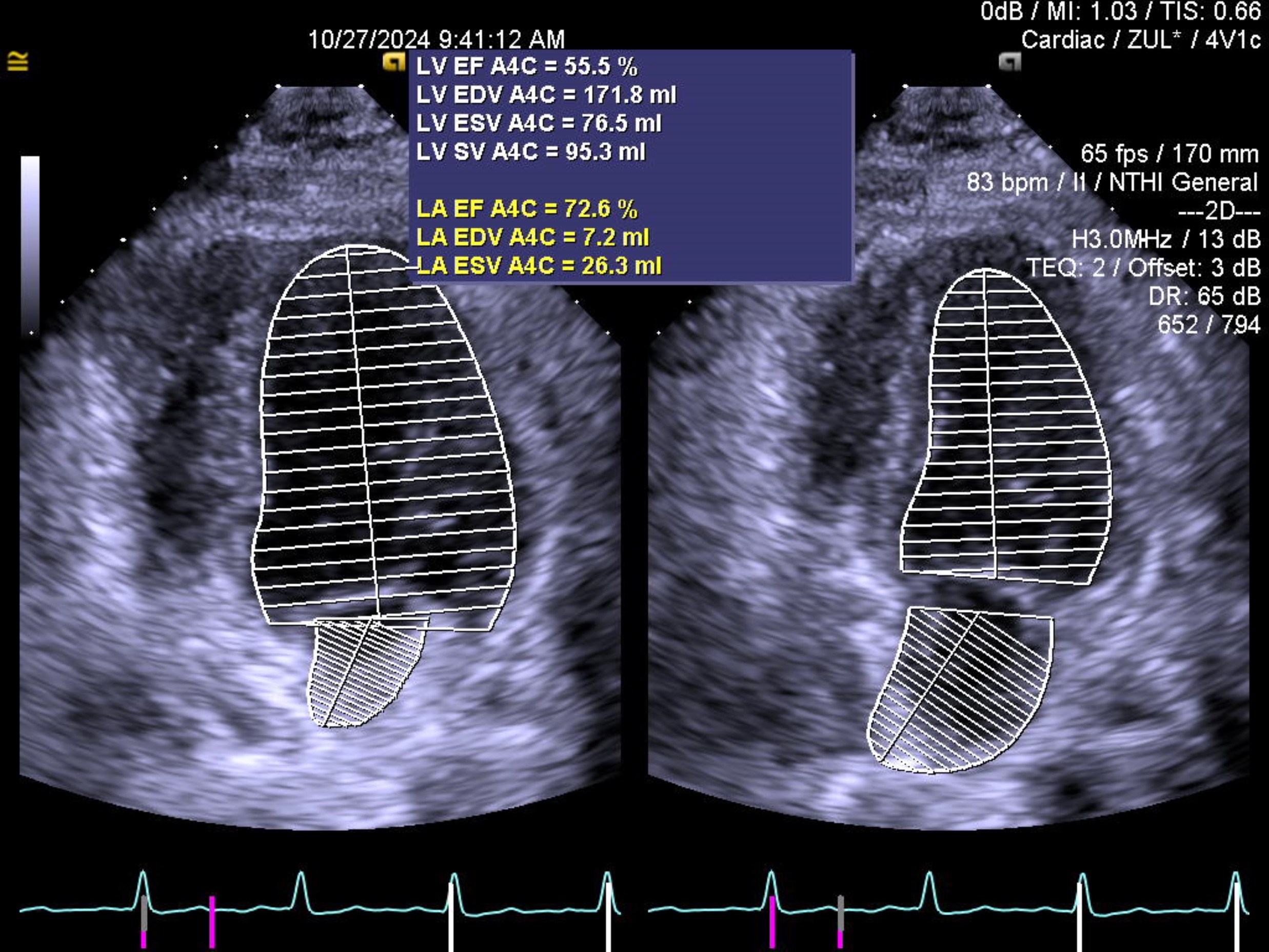Click the yellow approximately-equal icon at top left
Screen dimensions: 1269x952
(x=18, y=61)
